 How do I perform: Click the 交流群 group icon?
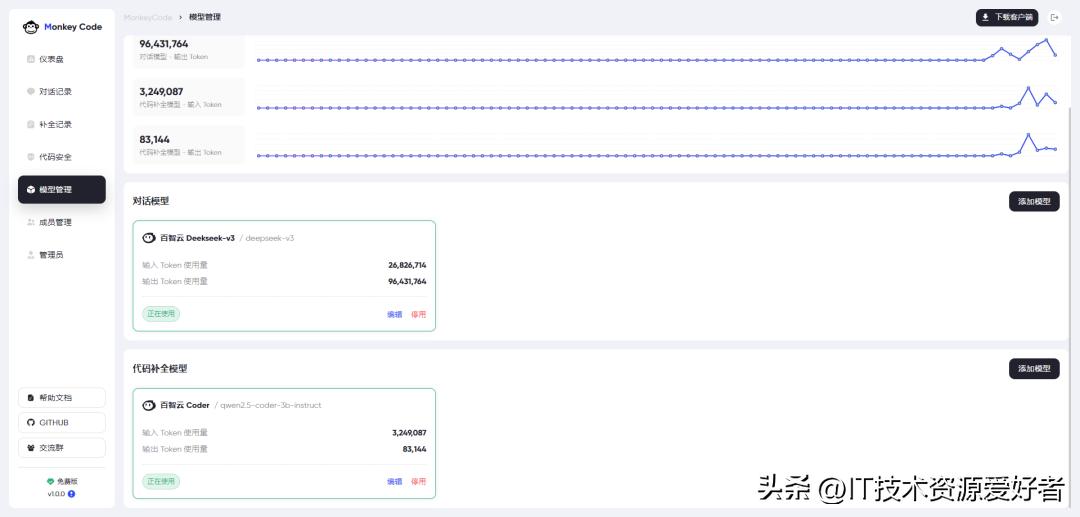[30, 447]
